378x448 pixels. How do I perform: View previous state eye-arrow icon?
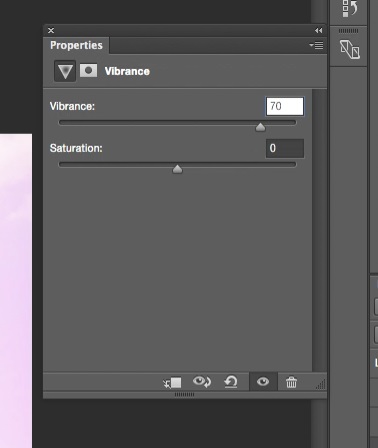tap(202, 382)
